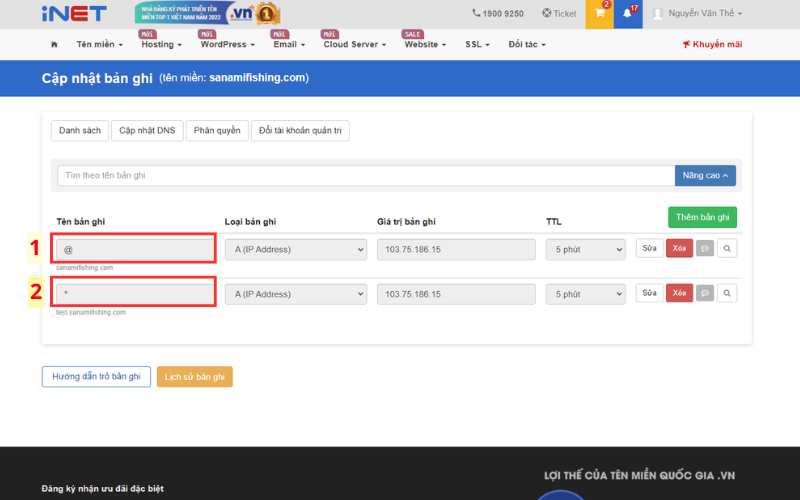Open TTL dropdown for the @ record
The image size is (800, 500).
(x=586, y=249)
